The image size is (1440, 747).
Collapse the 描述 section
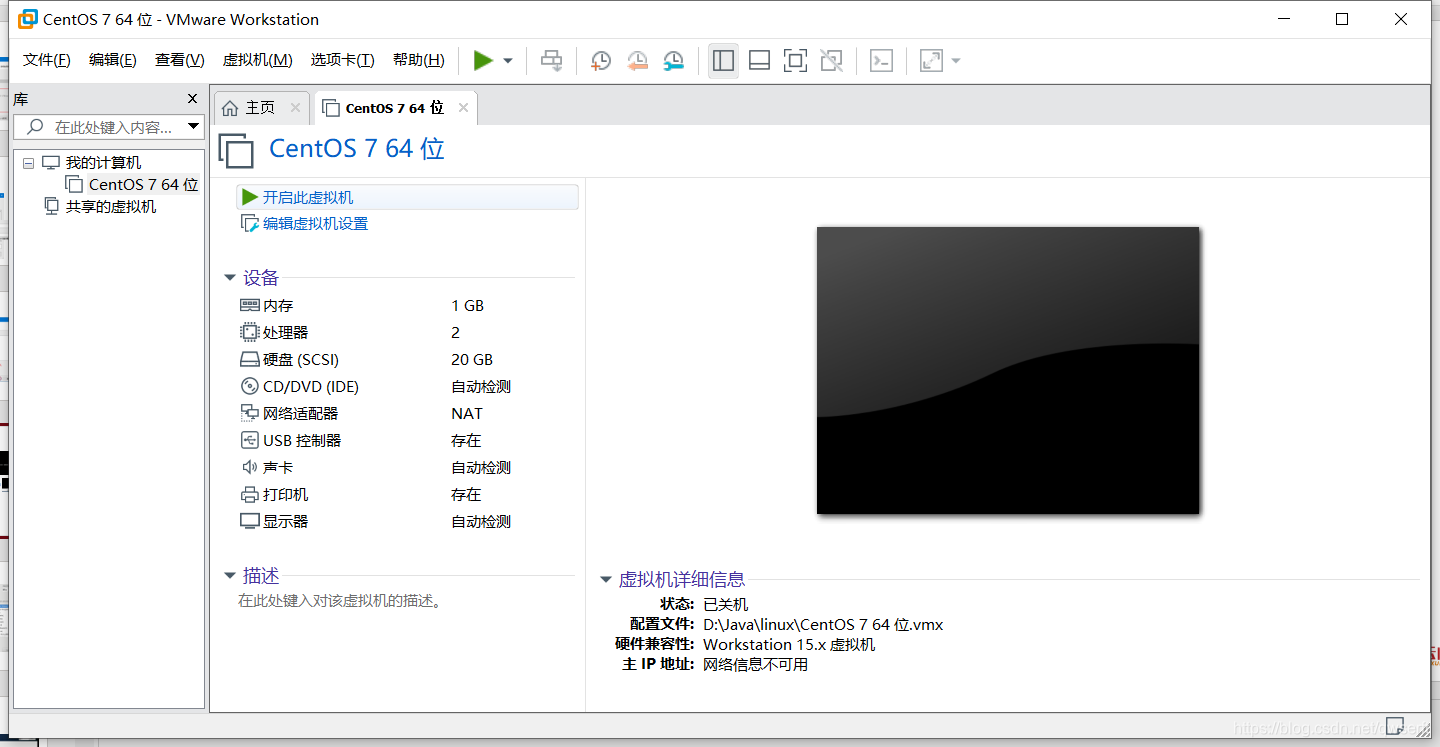(230, 576)
